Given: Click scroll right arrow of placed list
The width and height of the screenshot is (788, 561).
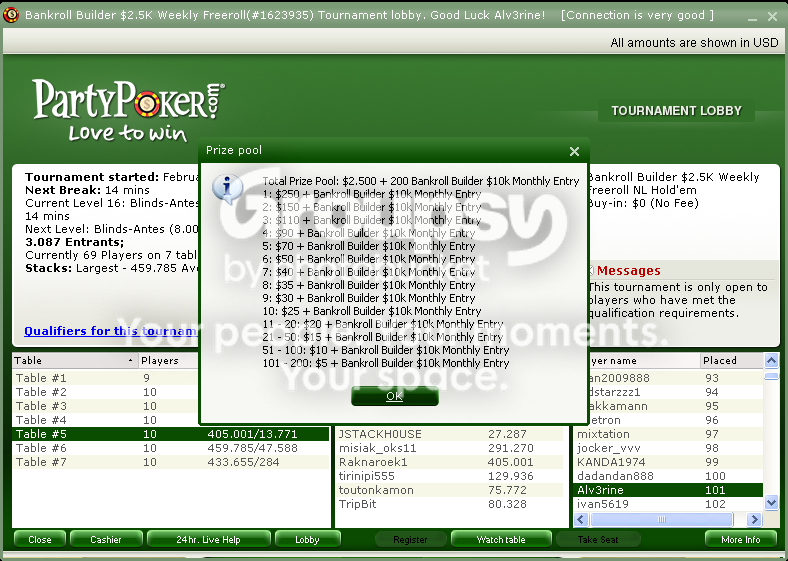Looking at the screenshot, I should pyautogui.click(x=754, y=519).
